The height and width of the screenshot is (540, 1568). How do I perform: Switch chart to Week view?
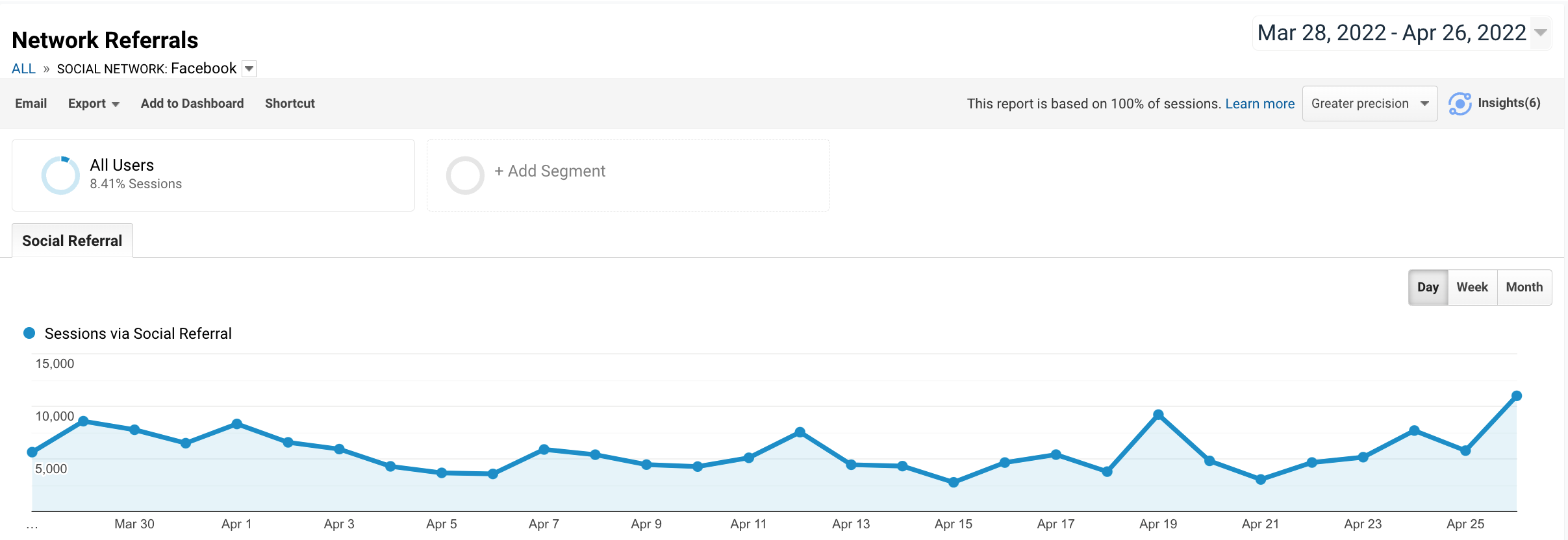[1472, 288]
